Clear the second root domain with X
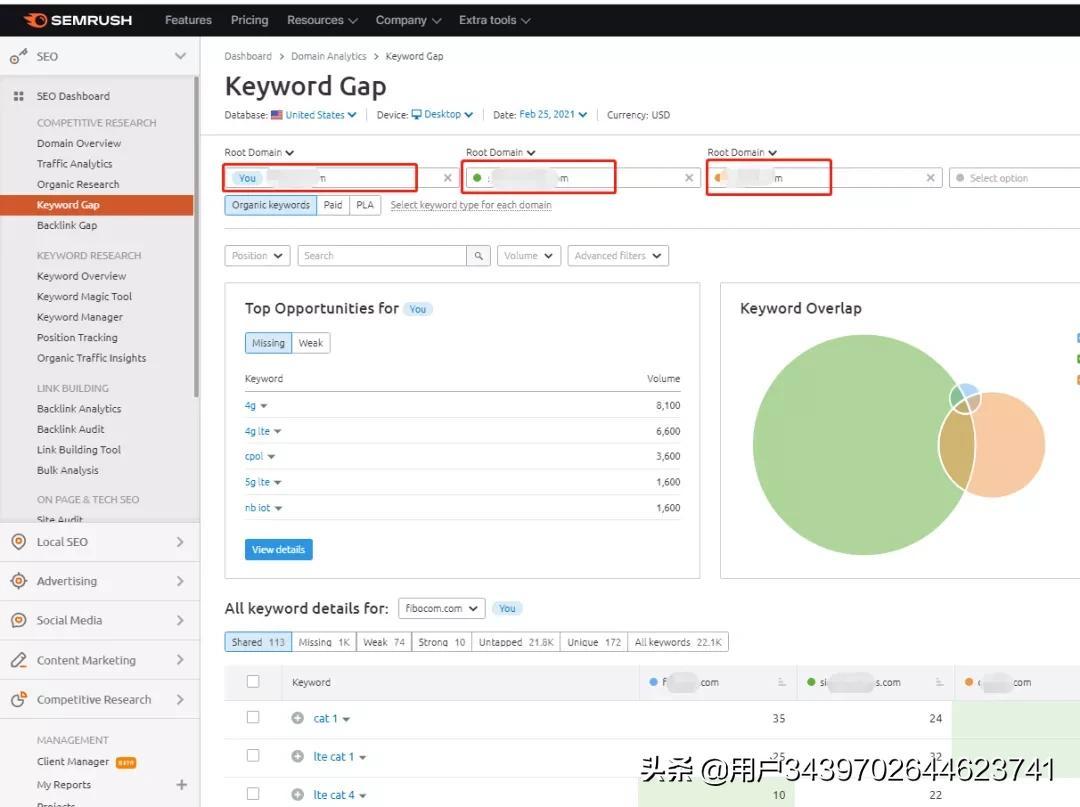This screenshot has width=1080, height=807. [689, 178]
